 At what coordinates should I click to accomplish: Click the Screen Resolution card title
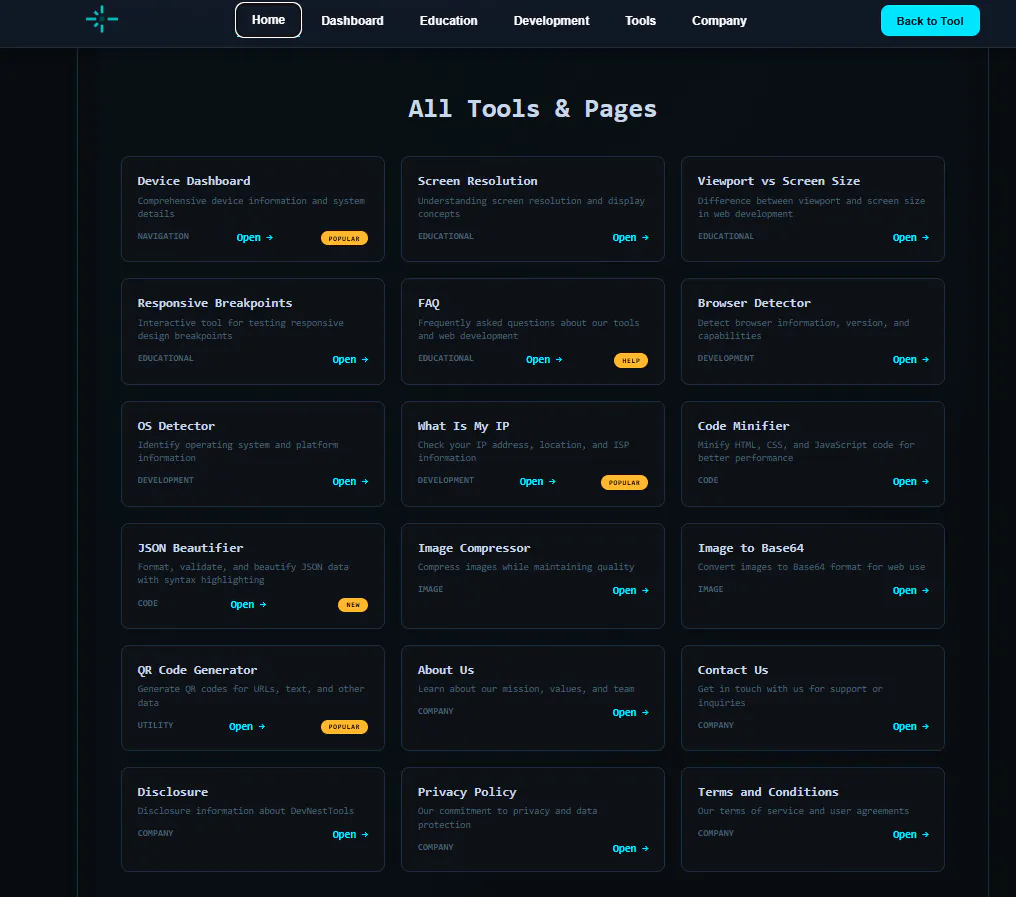click(x=478, y=181)
